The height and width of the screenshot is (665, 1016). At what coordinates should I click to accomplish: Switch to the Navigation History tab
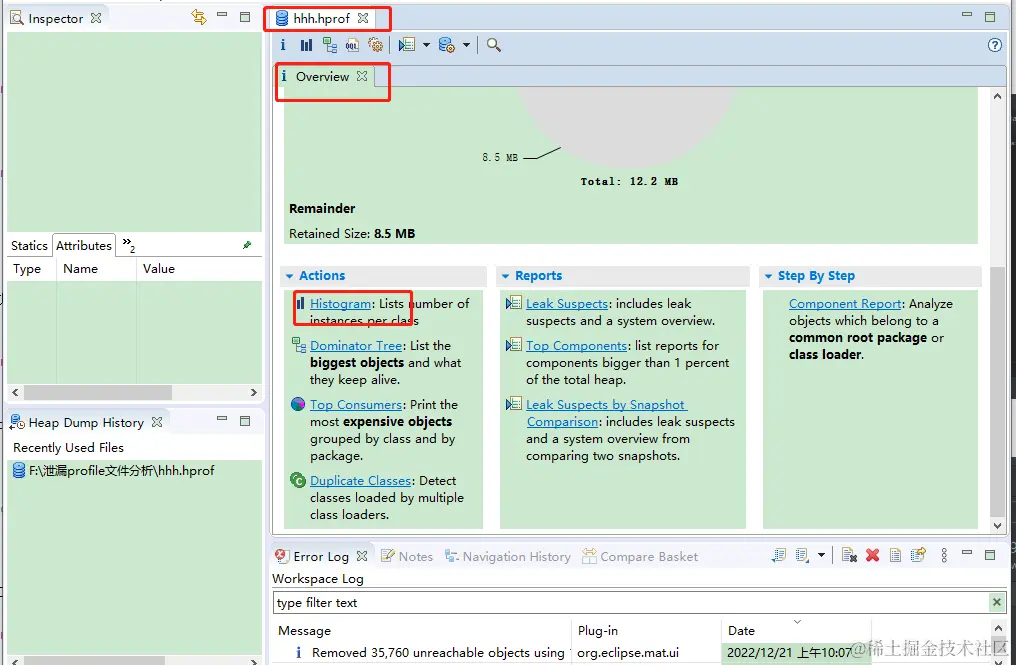507,556
